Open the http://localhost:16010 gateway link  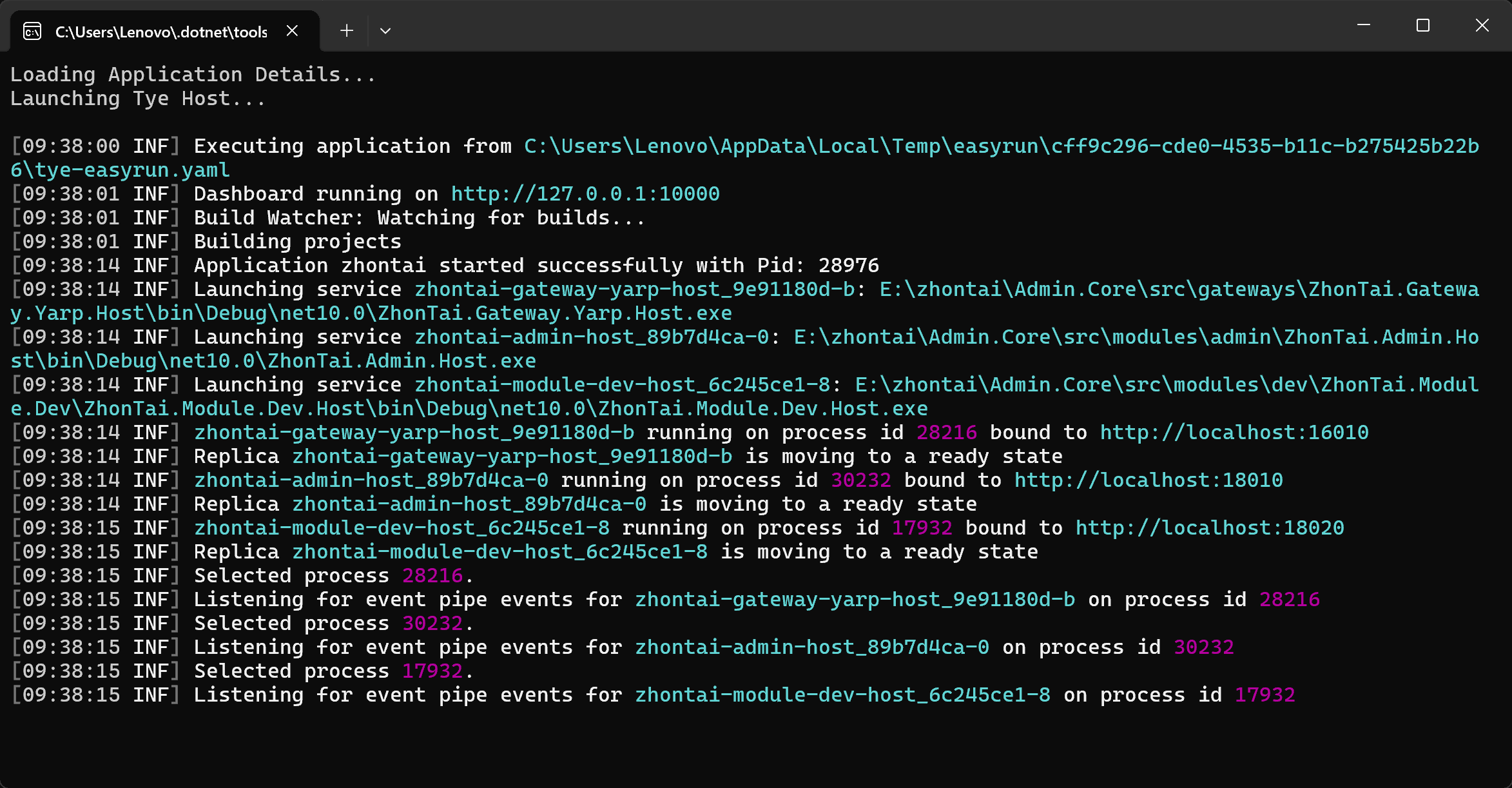click(1234, 433)
